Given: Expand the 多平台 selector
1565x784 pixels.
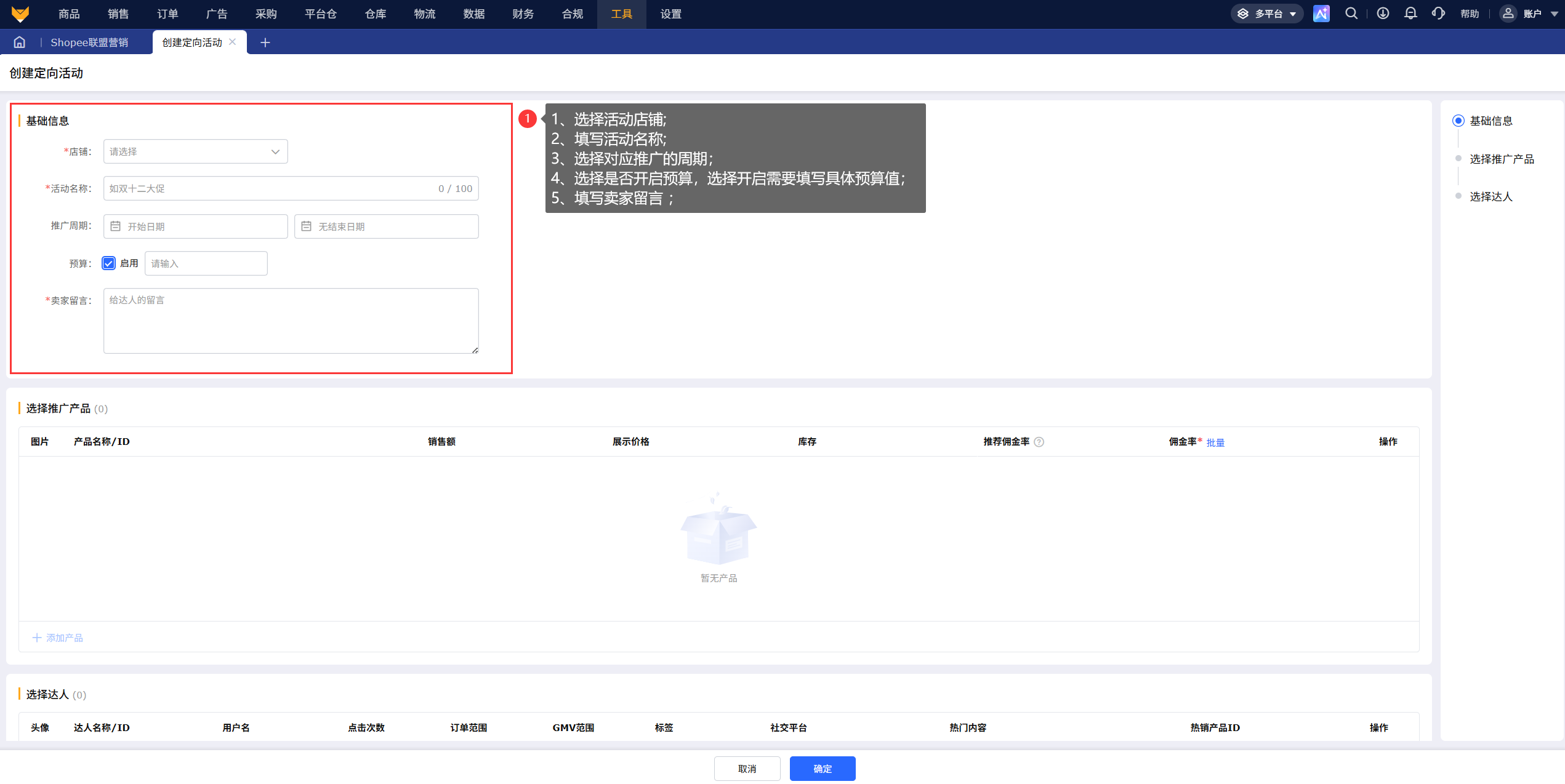Looking at the screenshot, I should point(1267,14).
